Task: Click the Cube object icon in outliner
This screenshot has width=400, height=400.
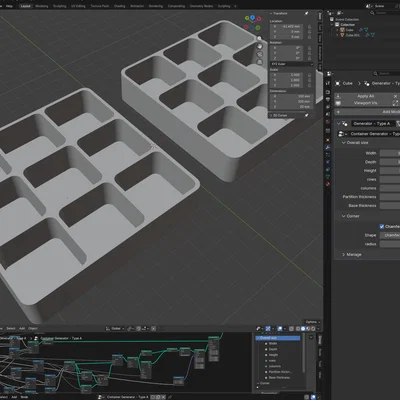Action: point(342,30)
